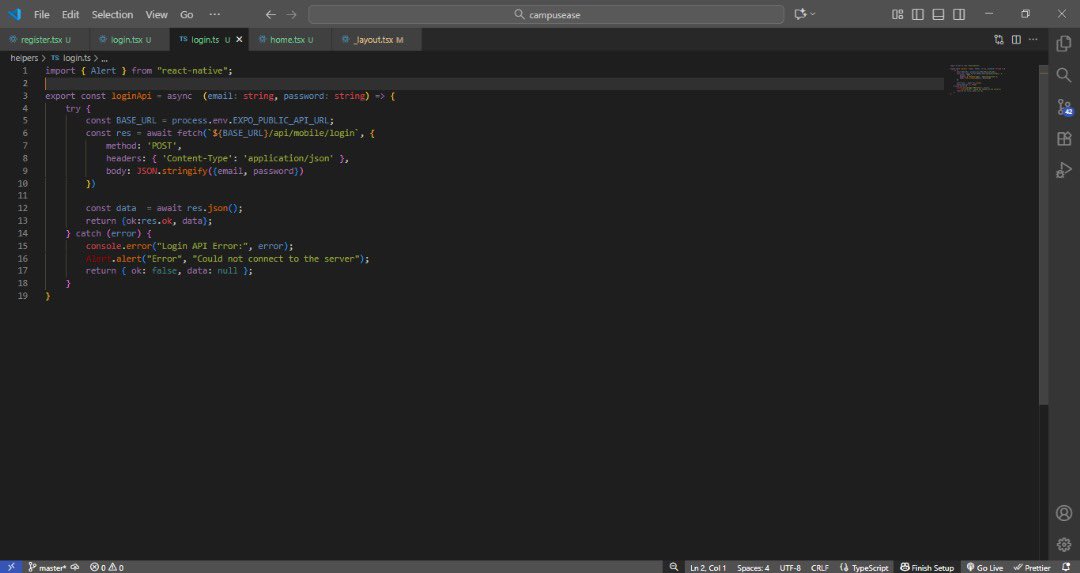Switch to the _layout.tsx tab
1080x573 pixels.
[x=376, y=40]
